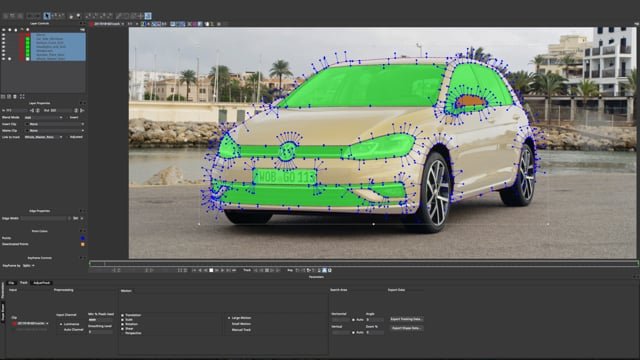Viewport: 640px width, 360px height.
Task: Go to the first frame of the clip
Action: tap(193, 270)
